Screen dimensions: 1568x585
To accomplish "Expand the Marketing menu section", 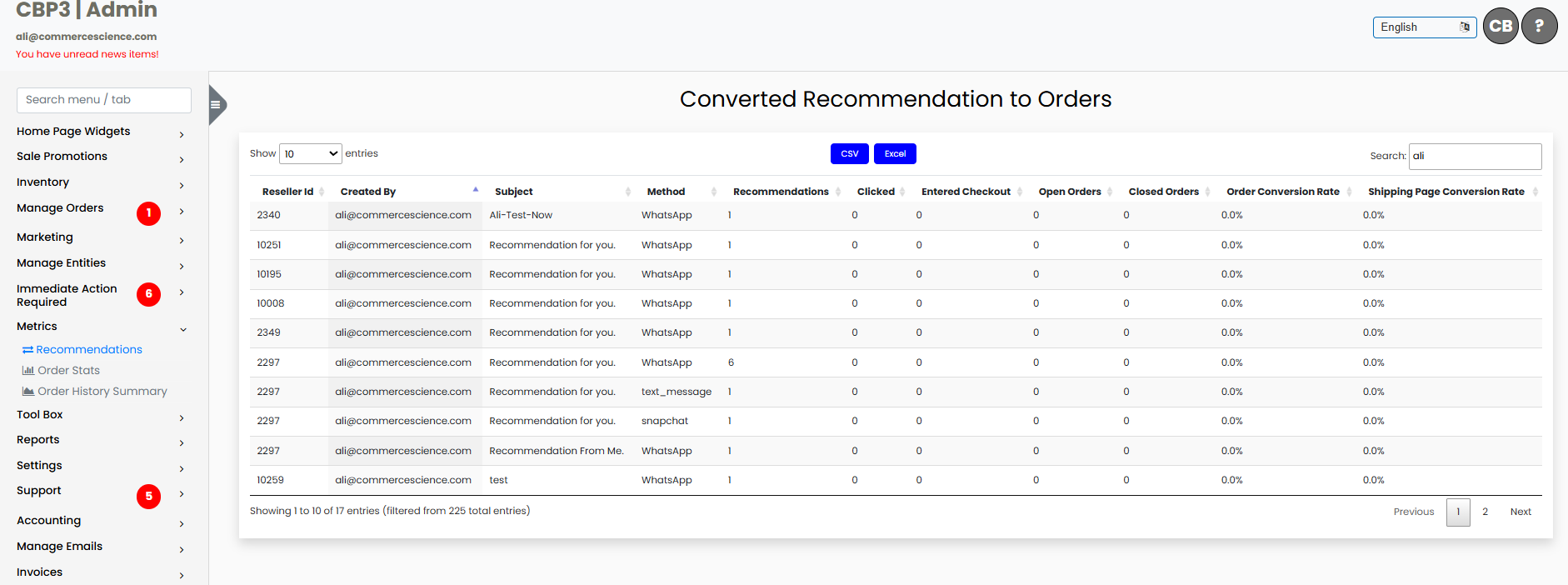I will [x=181, y=239].
